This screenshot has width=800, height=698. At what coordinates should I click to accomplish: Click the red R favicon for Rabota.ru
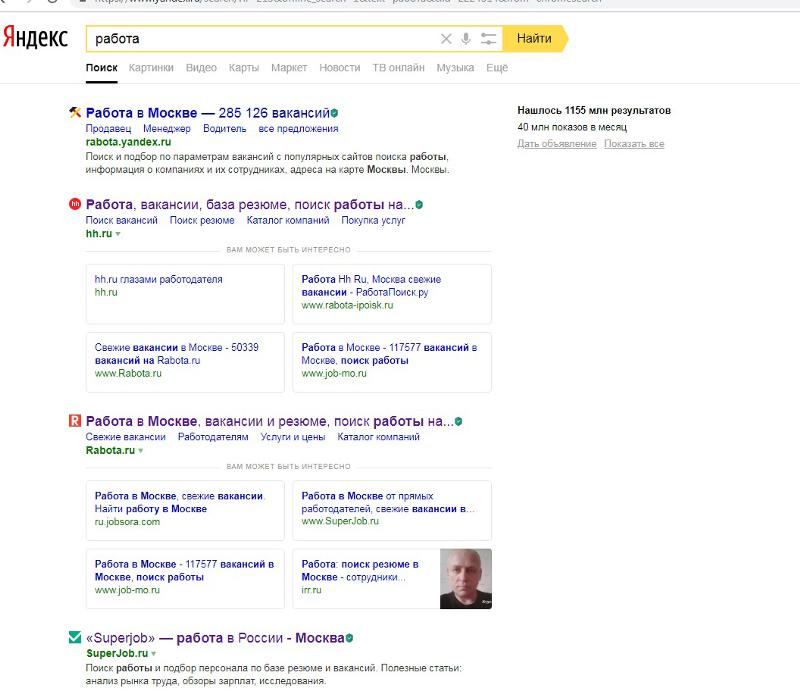coord(75,420)
